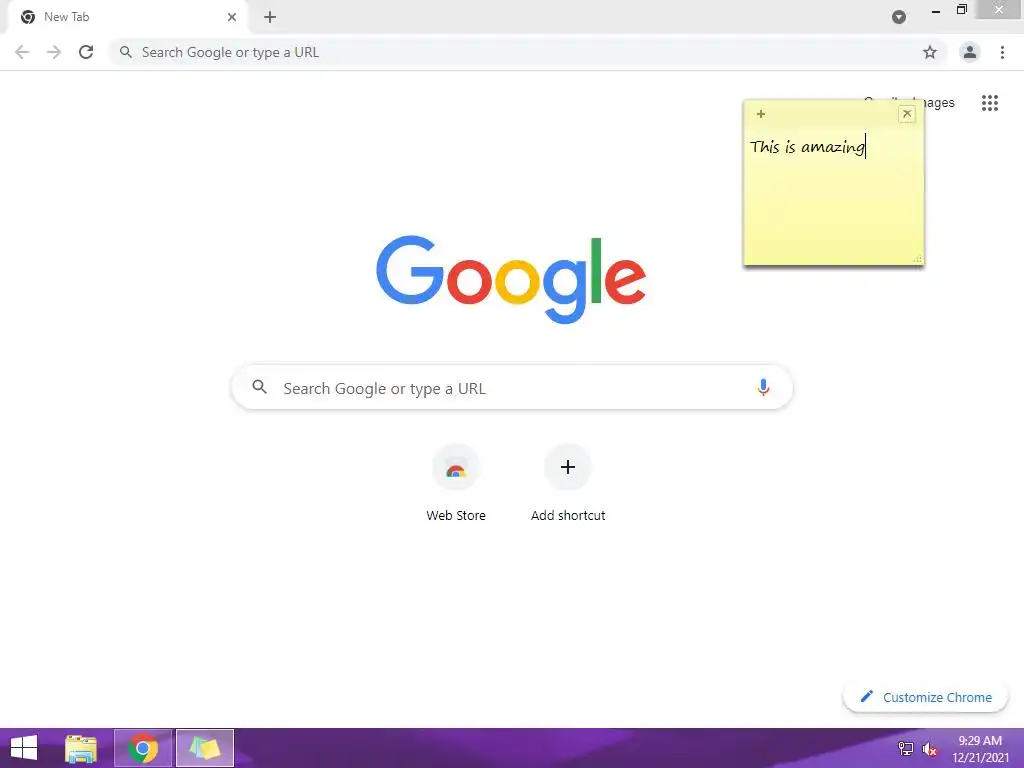Click the Add shortcut label text
Screen dimensions: 1024x768
point(568,515)
